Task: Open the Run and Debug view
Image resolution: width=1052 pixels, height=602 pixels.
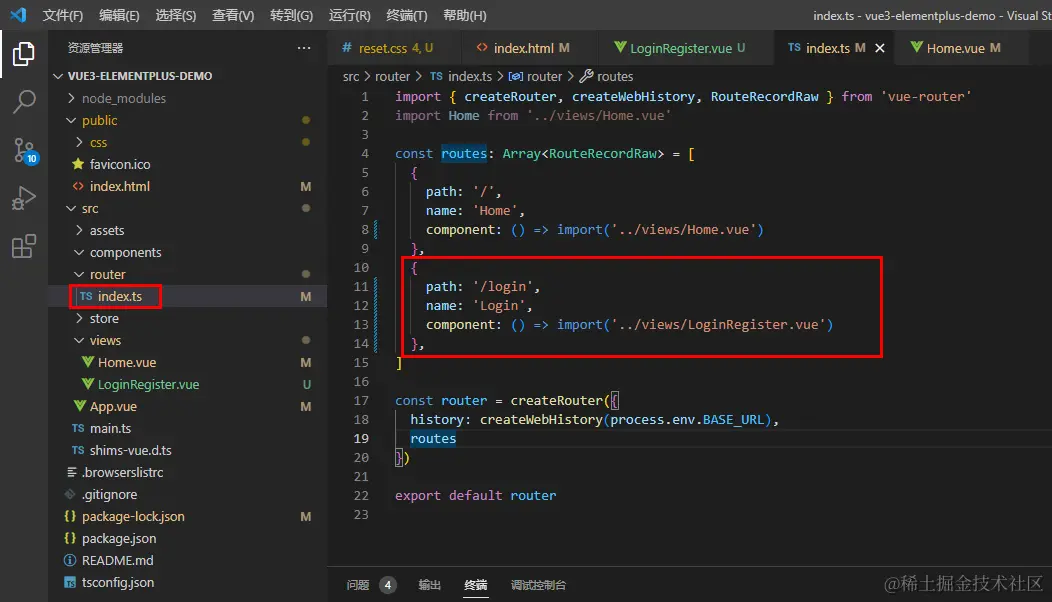Action: click(x=23, y=199)
